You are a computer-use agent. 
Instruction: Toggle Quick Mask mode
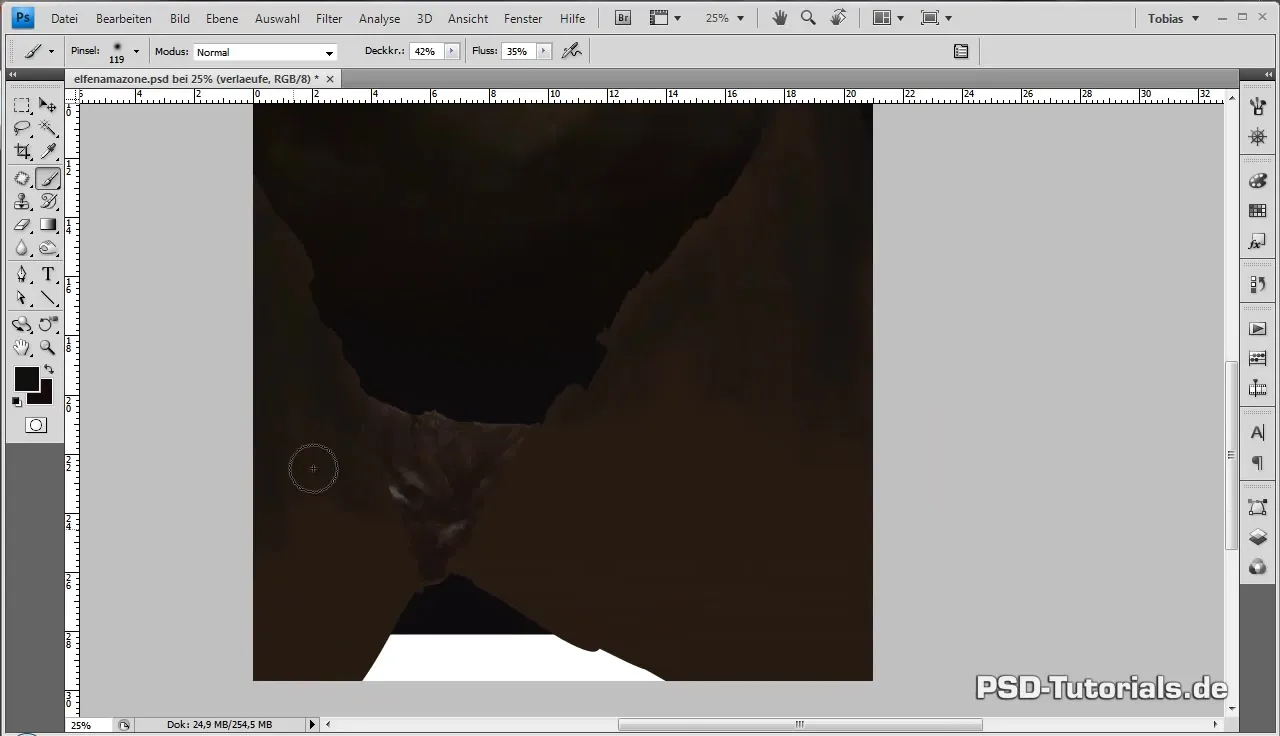coord(35,425)
